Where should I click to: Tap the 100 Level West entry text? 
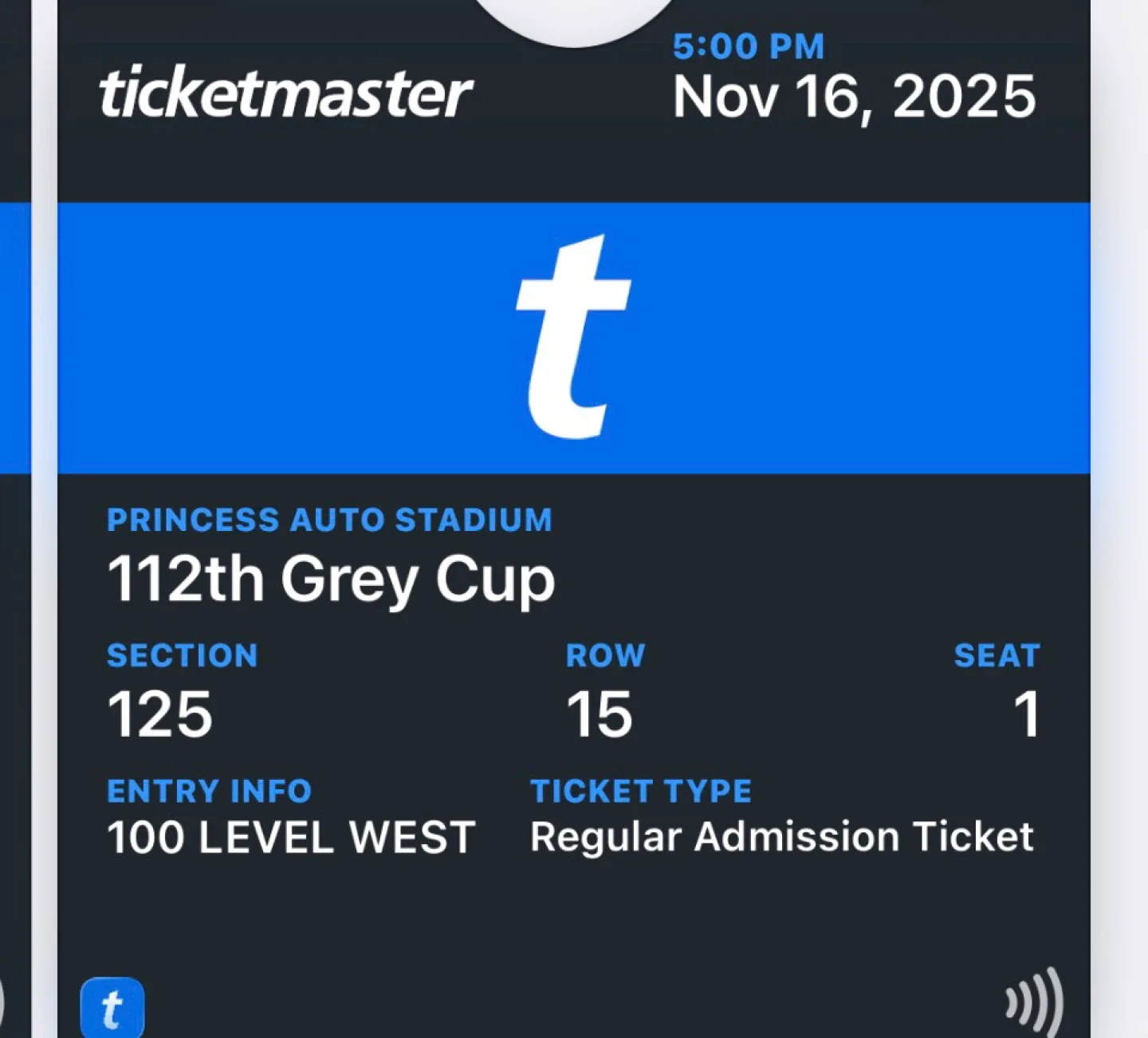click(291, 838)
